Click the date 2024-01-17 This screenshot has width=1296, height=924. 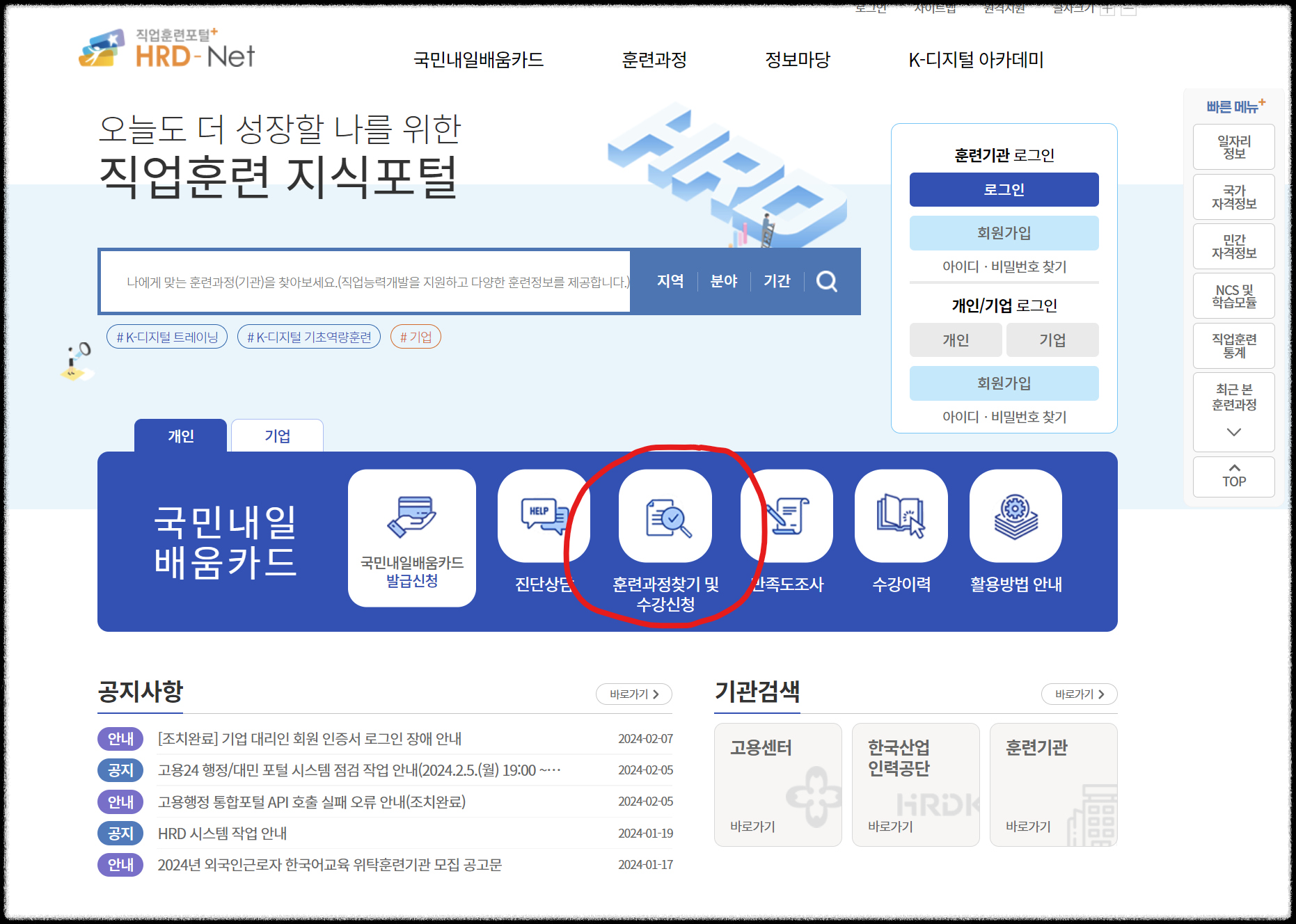[x=645, y=865]
